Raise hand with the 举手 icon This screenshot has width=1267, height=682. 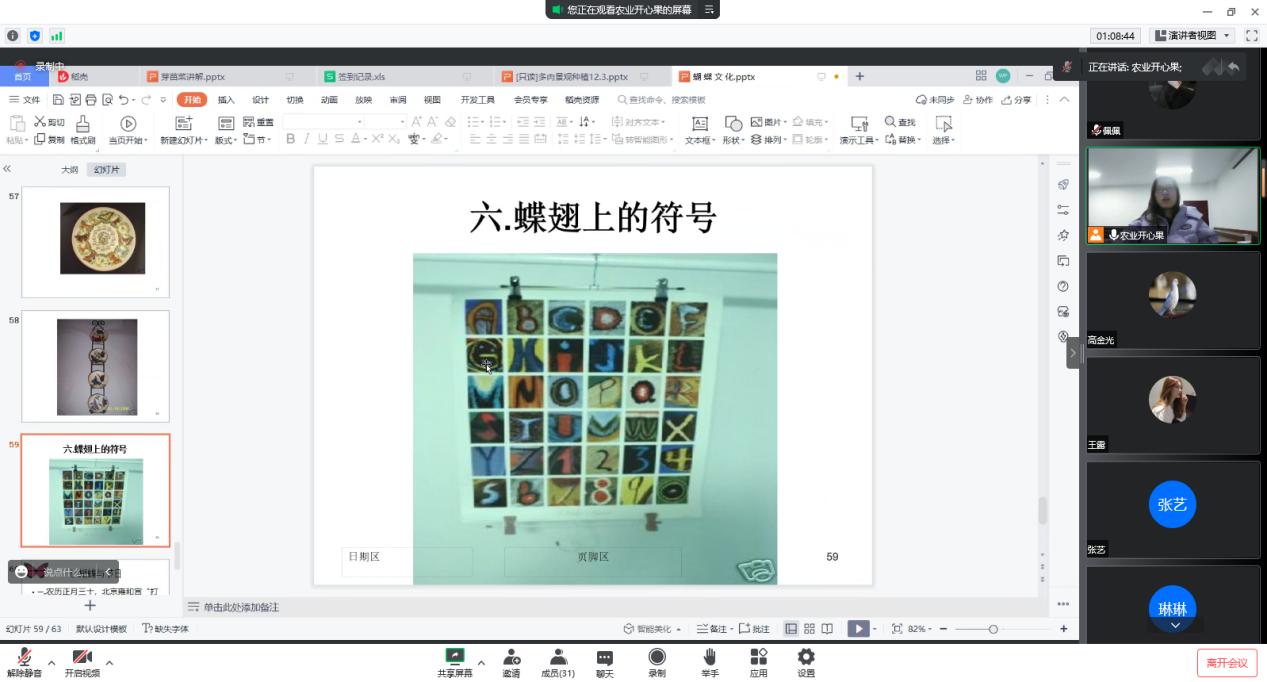tap(710, 661)
